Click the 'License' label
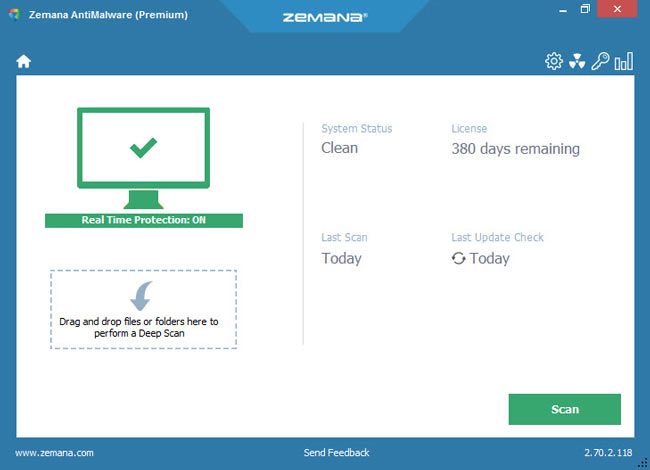This screenshot has width=650, height=470. click(x=469, y=128)
